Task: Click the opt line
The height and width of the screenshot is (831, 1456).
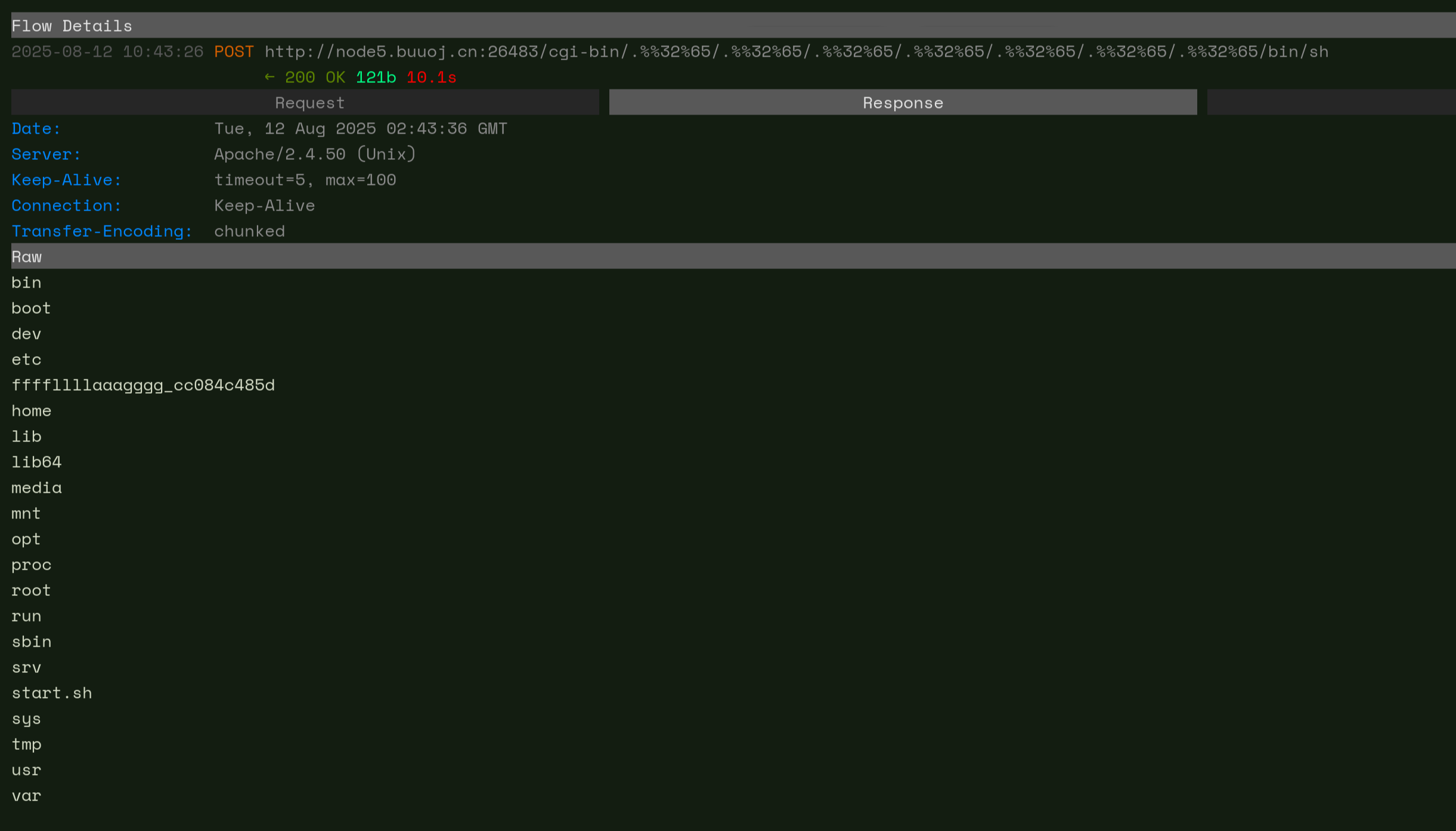Action: (26, 540)
